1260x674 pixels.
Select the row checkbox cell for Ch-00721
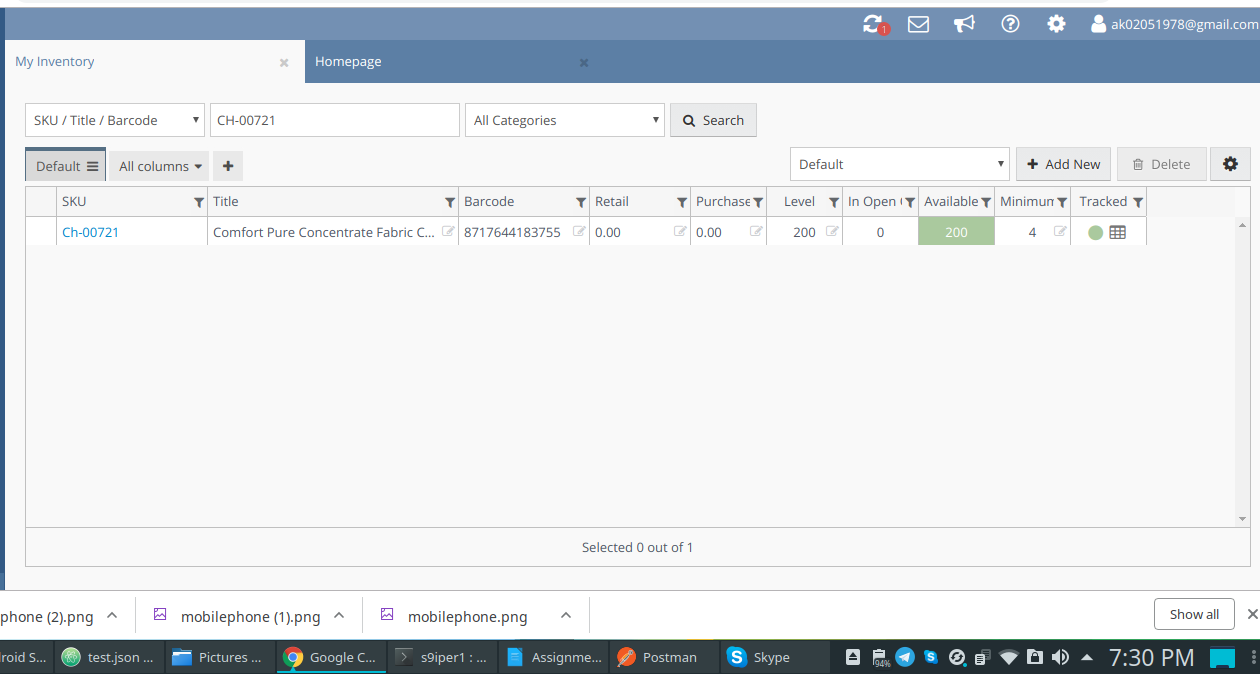pos(41,231)
